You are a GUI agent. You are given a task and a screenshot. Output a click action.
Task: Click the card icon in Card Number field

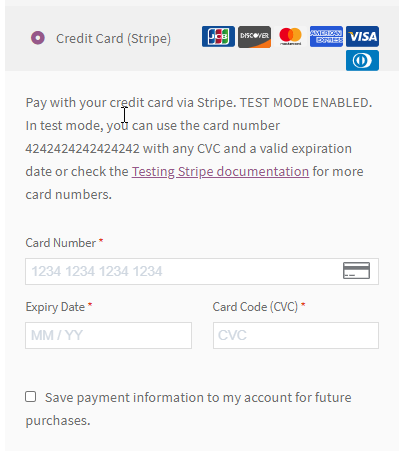[x=356, y=270]
